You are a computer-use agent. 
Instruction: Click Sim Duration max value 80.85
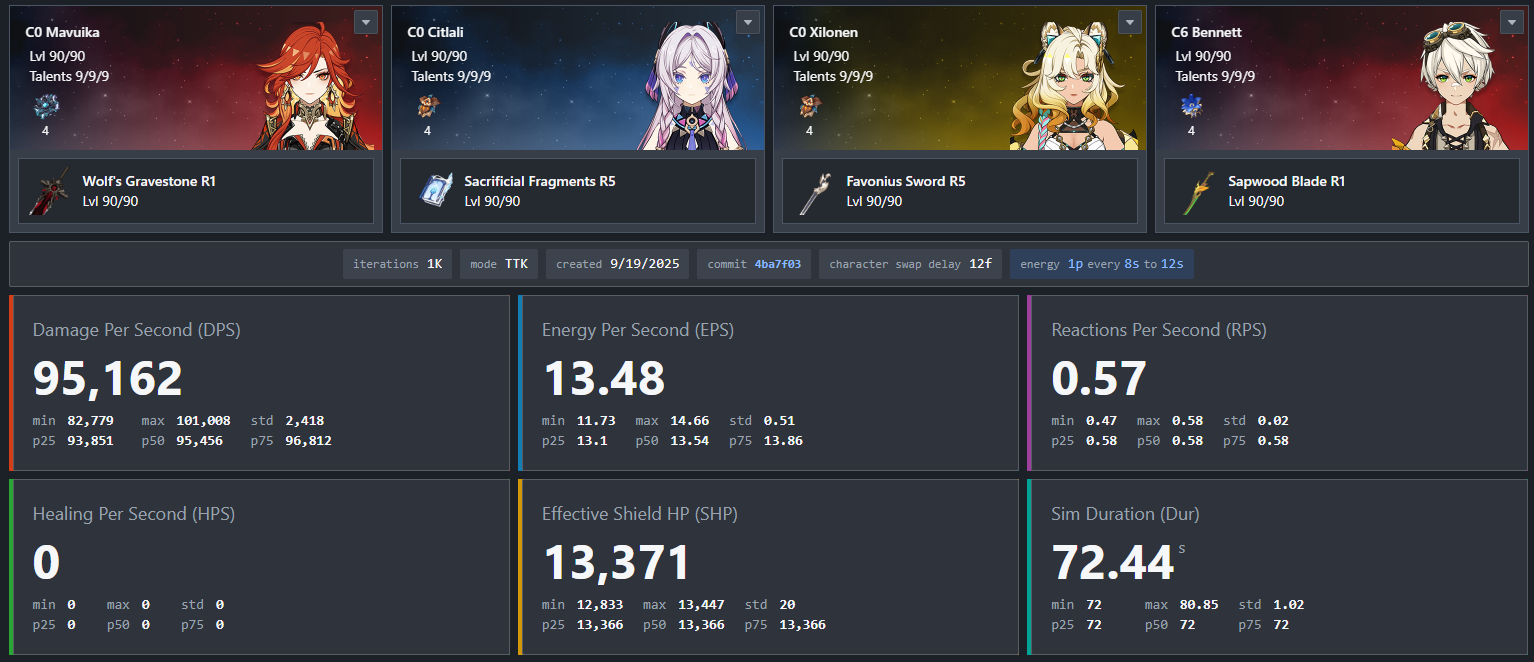coord(1199,605)
